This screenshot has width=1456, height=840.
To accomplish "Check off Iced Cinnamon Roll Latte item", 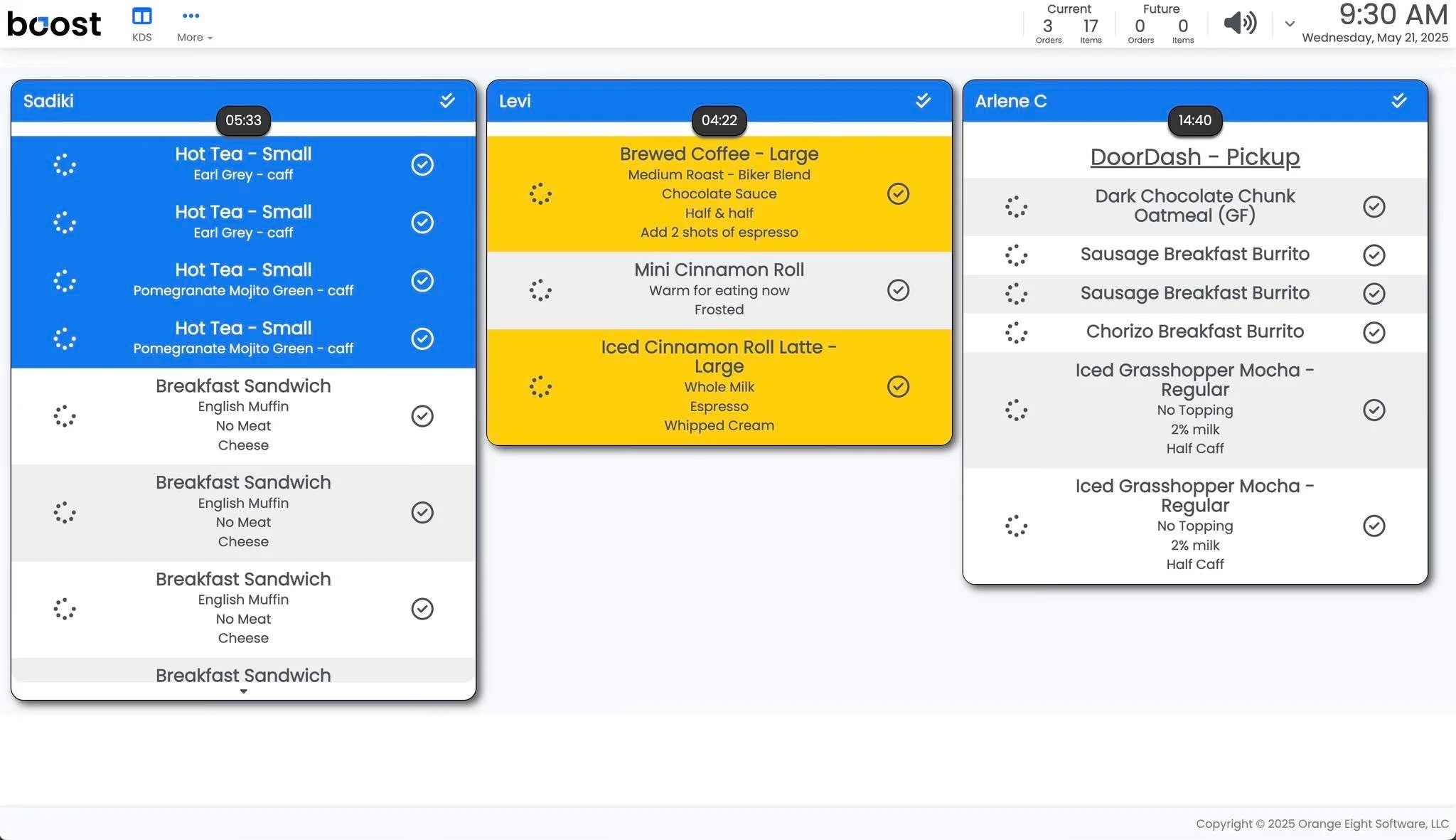I will (898, 386).
